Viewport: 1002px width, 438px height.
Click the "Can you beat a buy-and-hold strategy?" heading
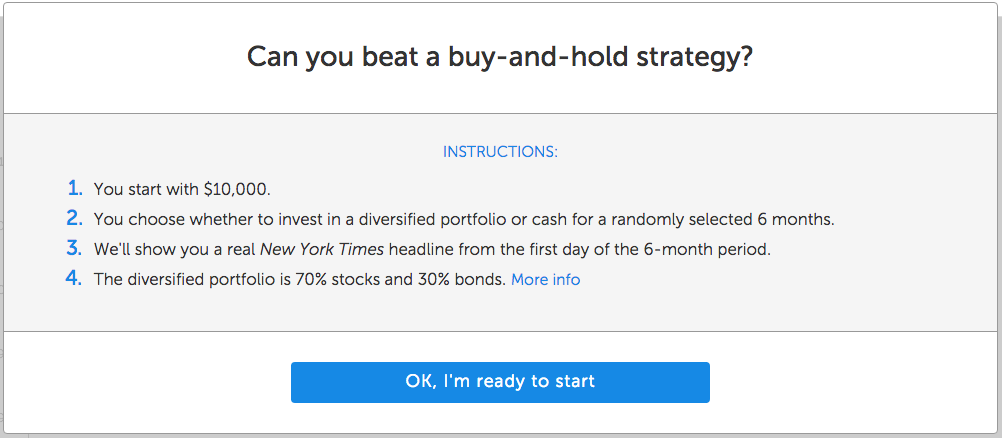[x=500, y=57]
